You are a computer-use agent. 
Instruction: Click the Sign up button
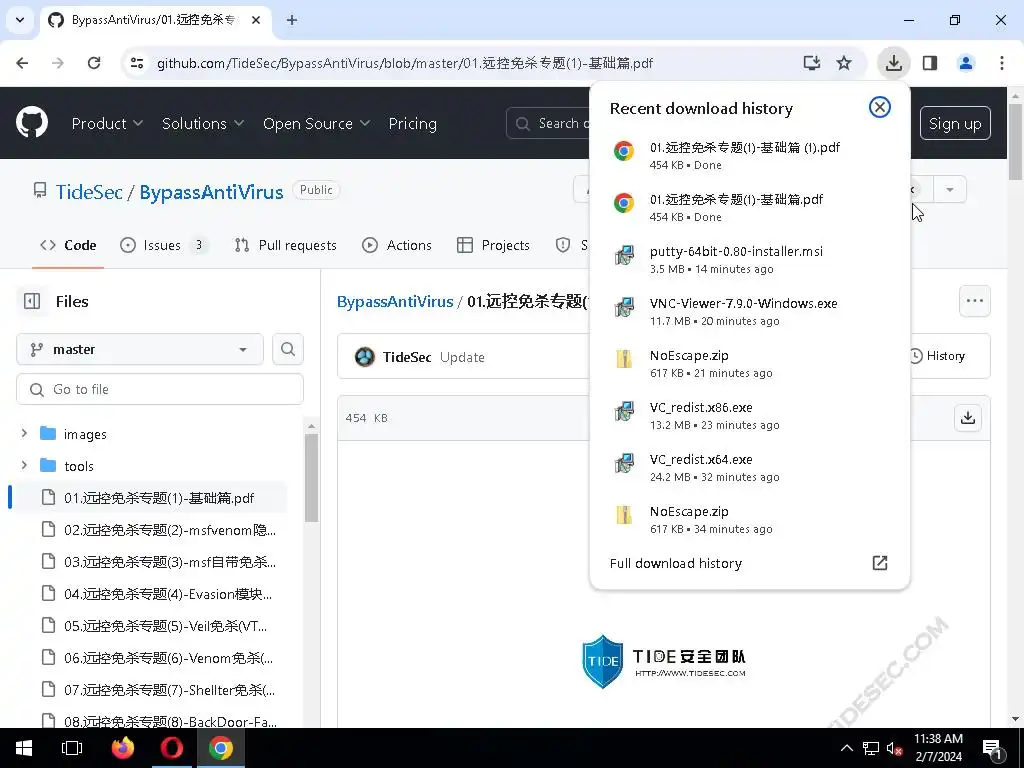(955, 123)
